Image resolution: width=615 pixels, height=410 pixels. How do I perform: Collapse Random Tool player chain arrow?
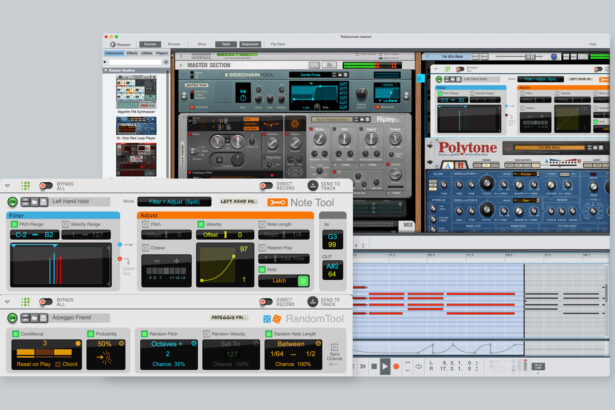coord(7,301)
